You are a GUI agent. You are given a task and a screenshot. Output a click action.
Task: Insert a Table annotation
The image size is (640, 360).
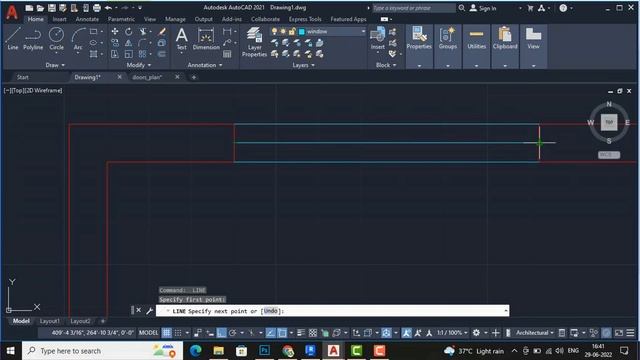point(227,54)
